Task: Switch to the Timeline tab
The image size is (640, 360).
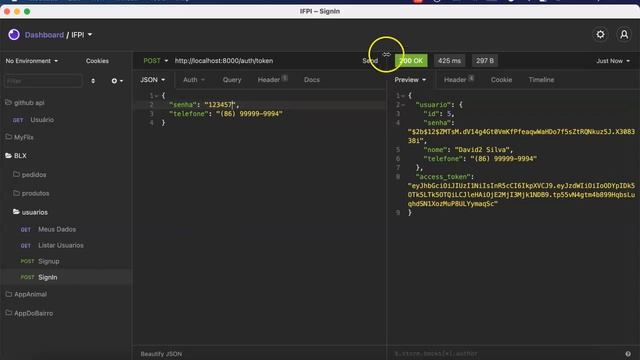Action: pos(541,80)
